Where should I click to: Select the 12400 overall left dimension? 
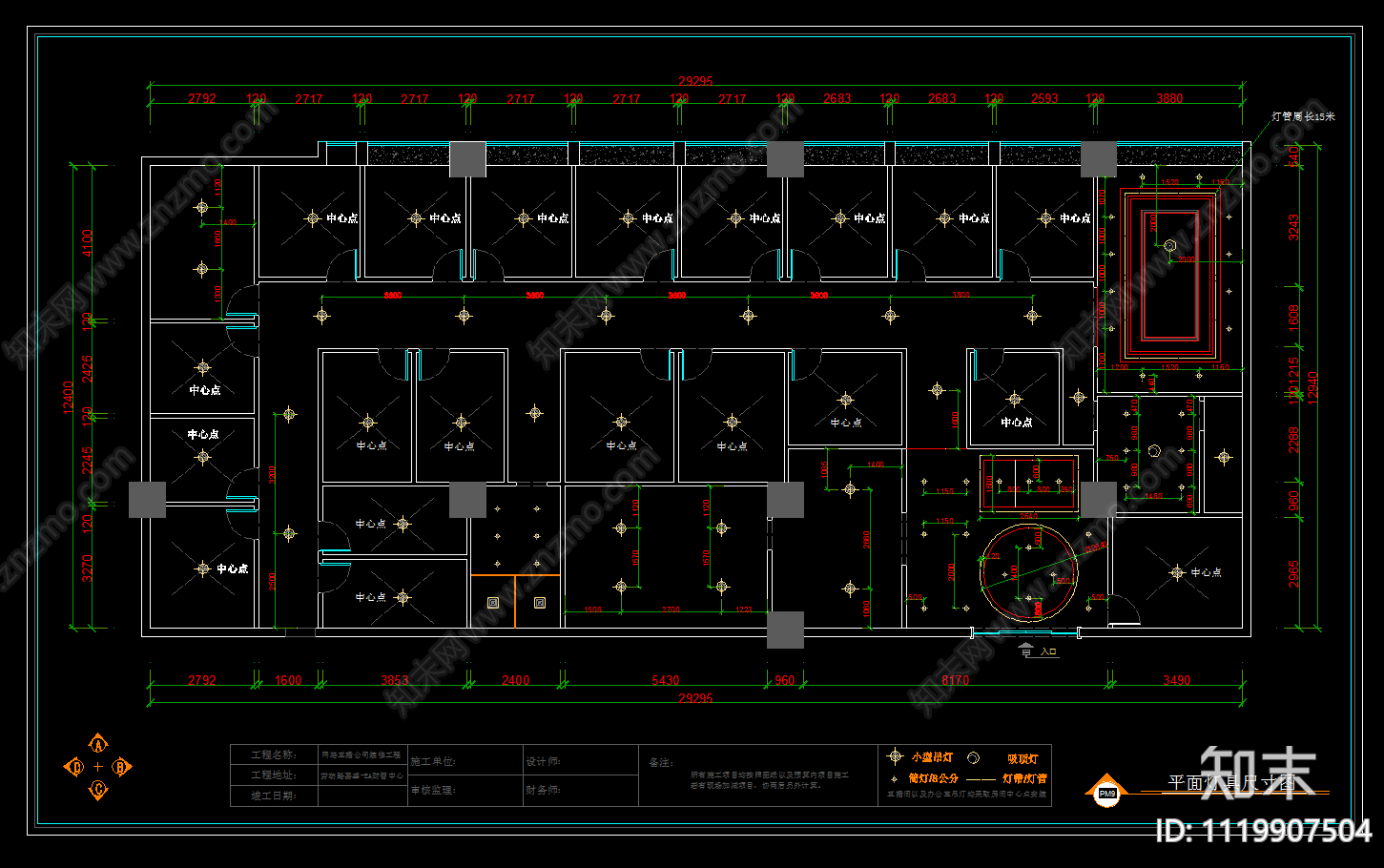tap(68, 397)
